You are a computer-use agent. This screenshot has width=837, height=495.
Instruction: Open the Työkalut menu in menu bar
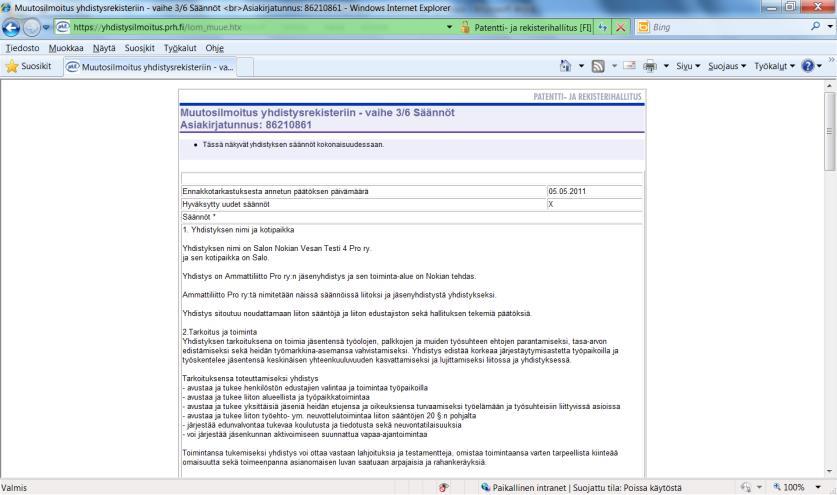[x=180, y=48]
